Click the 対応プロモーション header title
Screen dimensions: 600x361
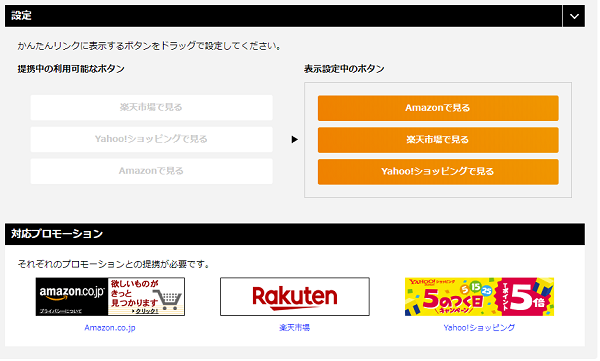coord(57,235)
